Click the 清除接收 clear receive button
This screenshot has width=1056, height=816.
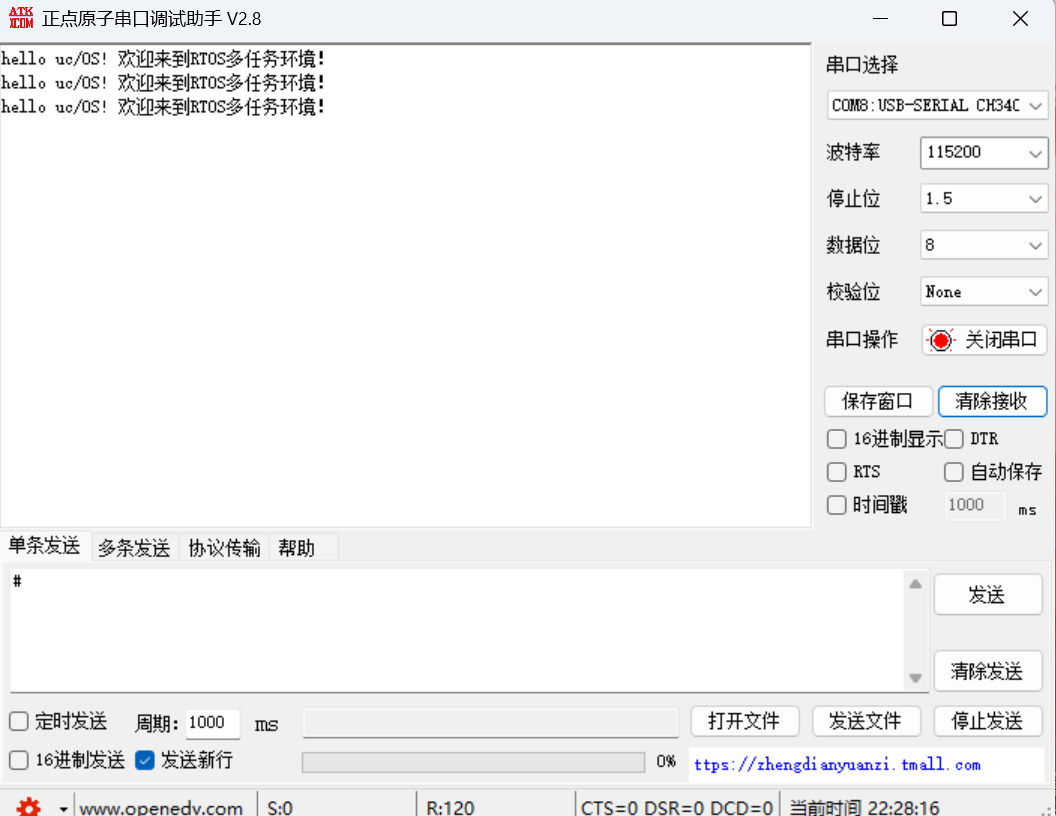992,401
